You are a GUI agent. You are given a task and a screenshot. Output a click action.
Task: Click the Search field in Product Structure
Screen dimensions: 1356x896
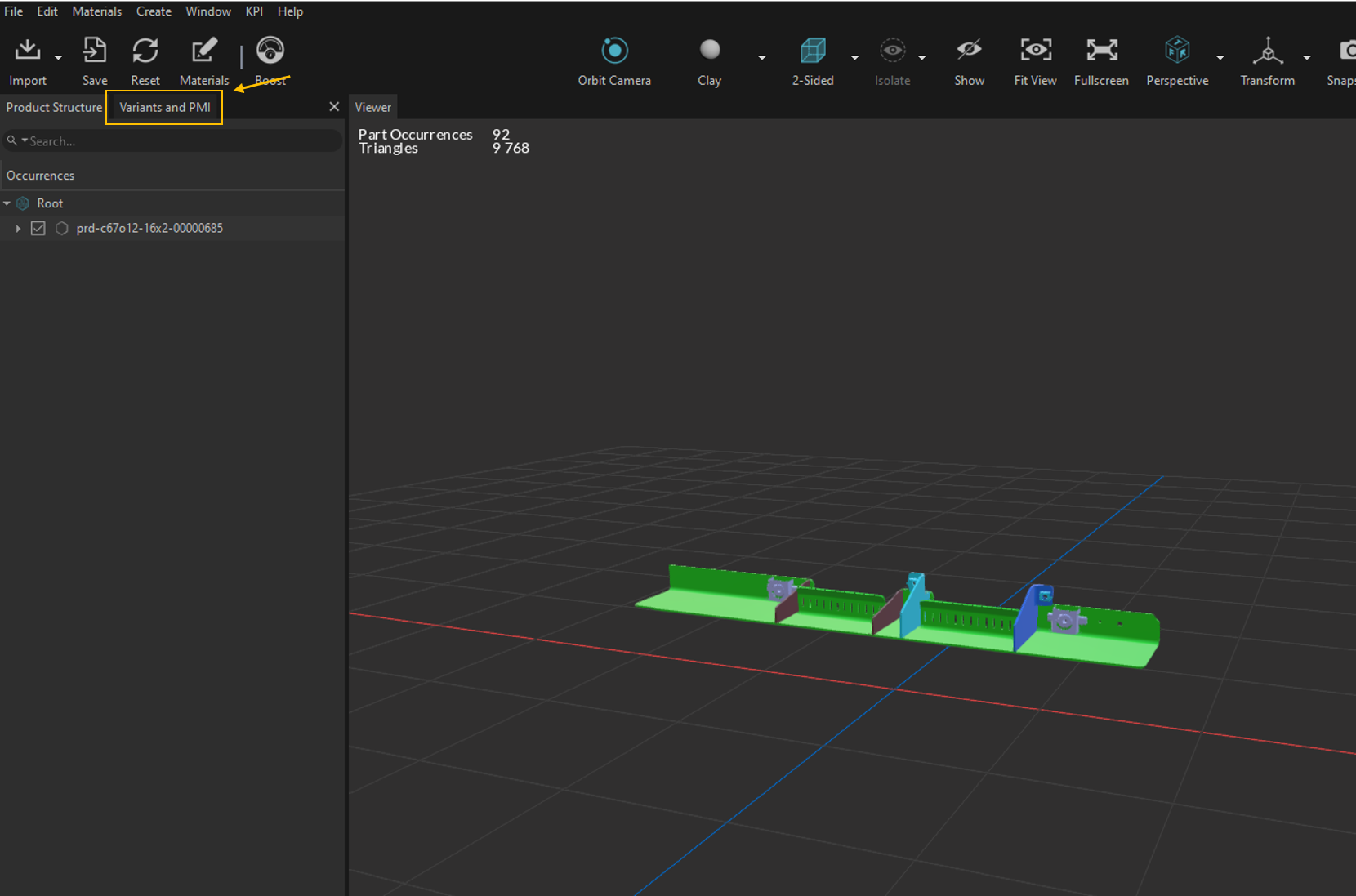click(180, 141)
